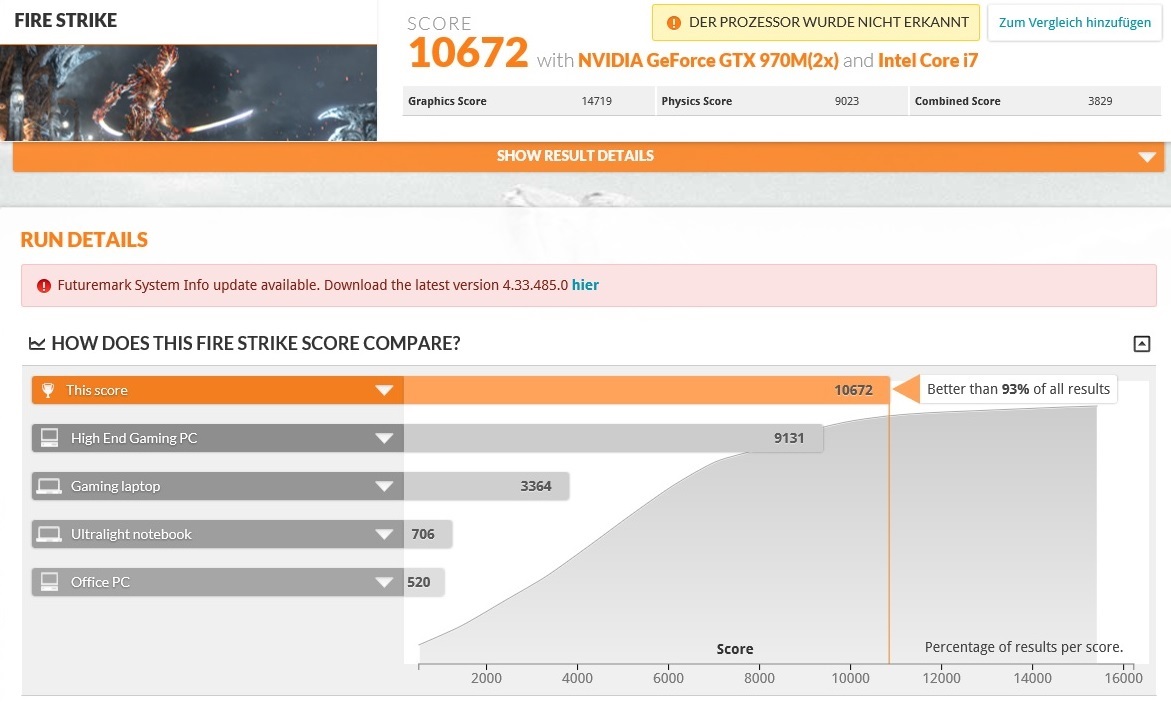The height and width of the screenshot is (703, 1171).
Task: Click the orange This score bar value 10672
Action: coord(853,390)
